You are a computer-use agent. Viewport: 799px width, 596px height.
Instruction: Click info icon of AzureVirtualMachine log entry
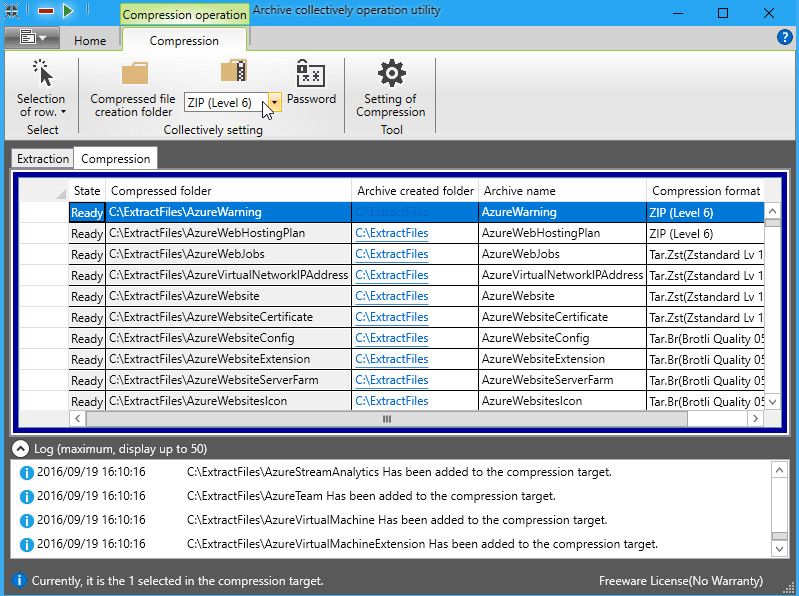(26, 520)
